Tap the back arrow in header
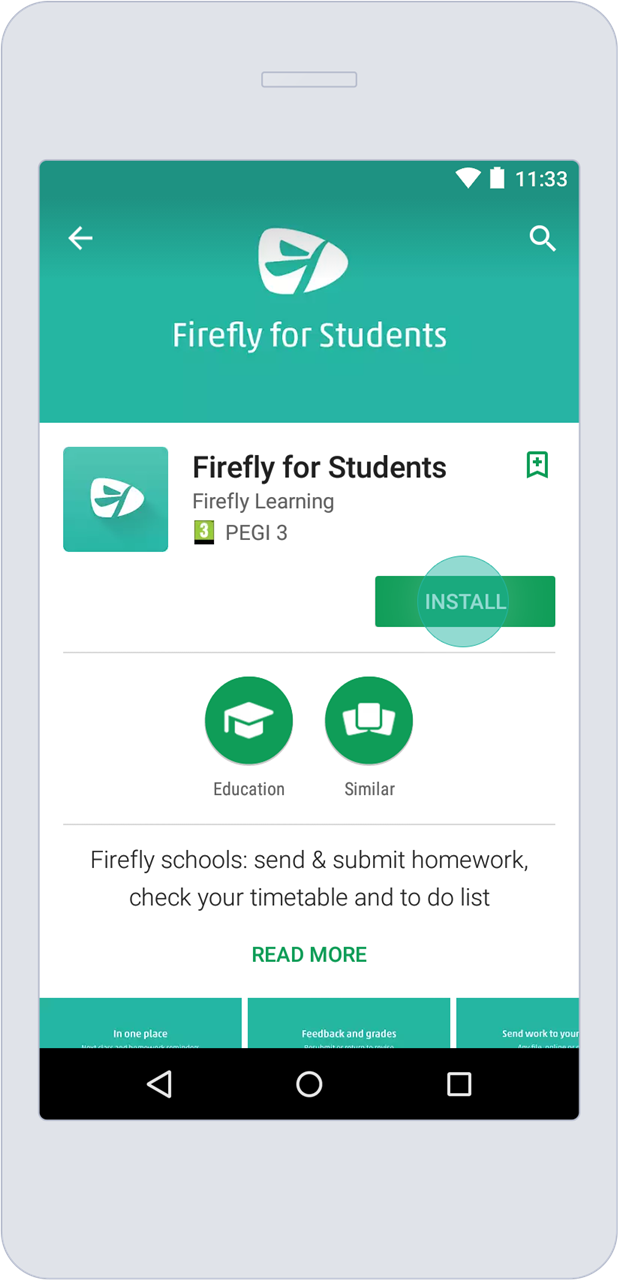This screenshot has width=619, height=1280. (x=80, y=238)
